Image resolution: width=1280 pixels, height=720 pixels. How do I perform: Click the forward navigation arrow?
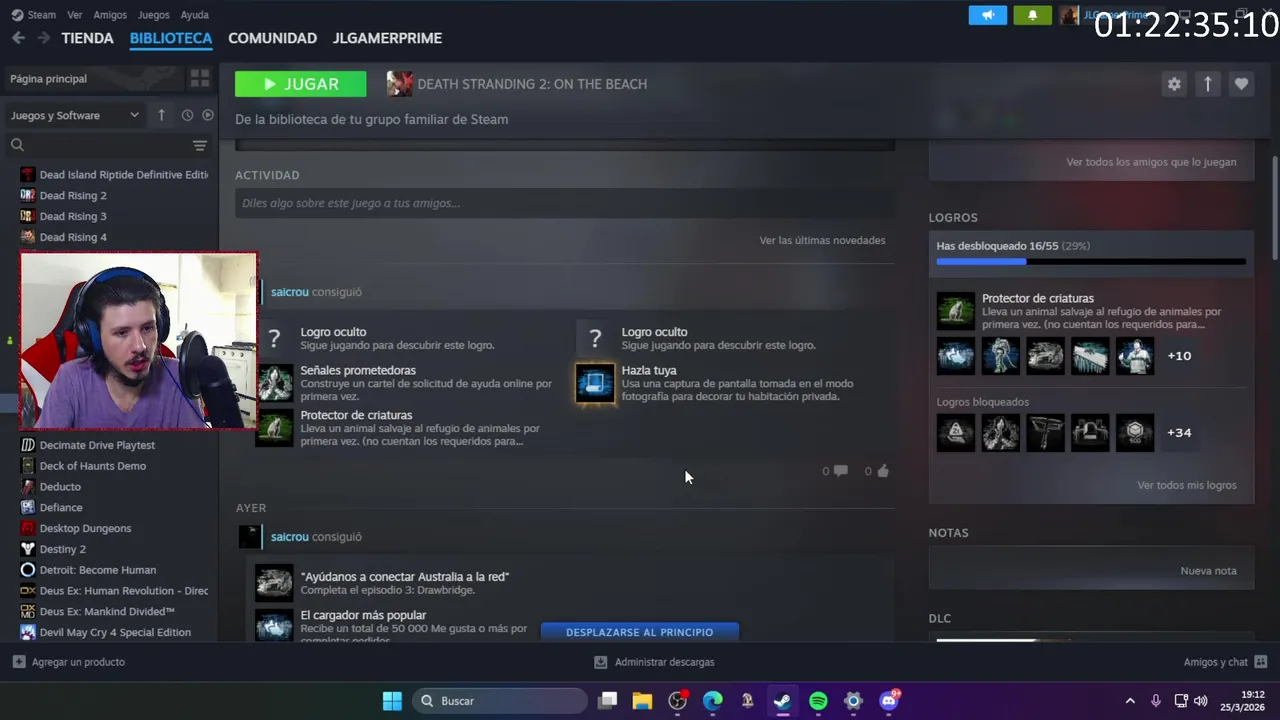tap(44, 38)
